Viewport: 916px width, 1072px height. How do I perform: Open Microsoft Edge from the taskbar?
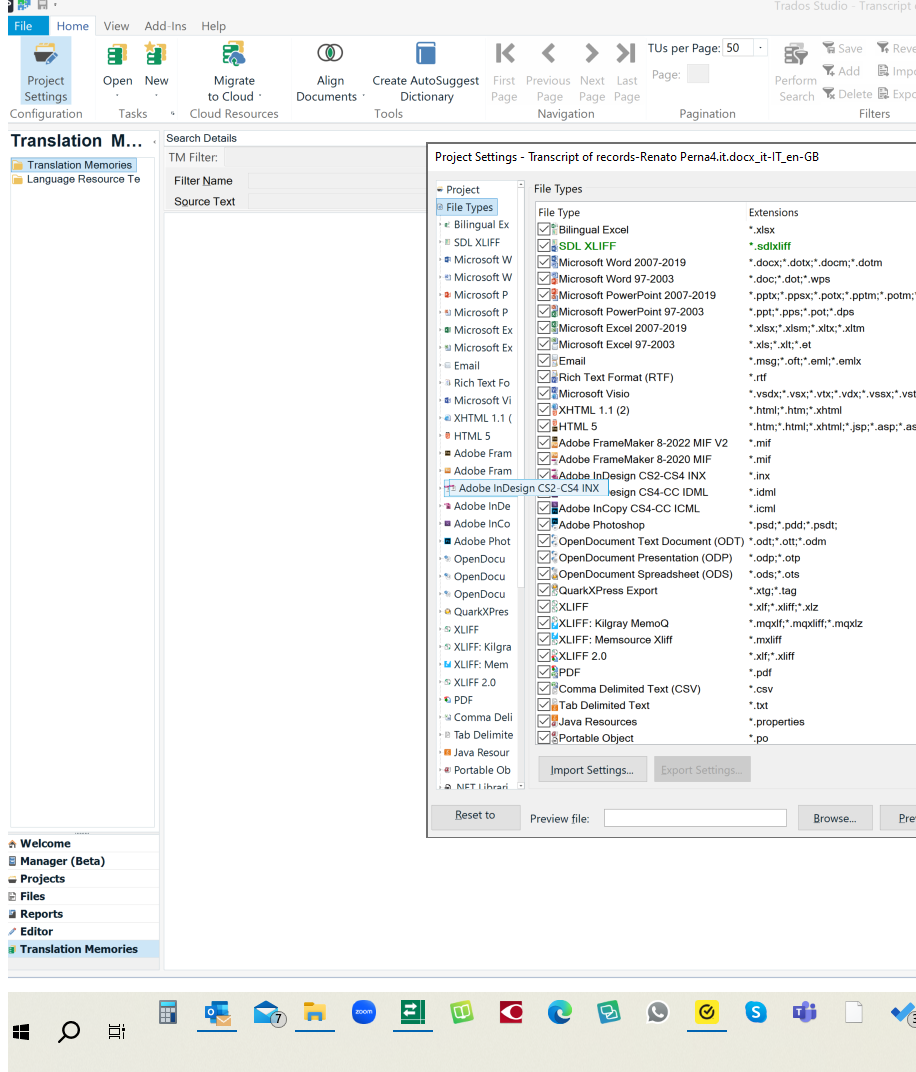[560, 1013]
